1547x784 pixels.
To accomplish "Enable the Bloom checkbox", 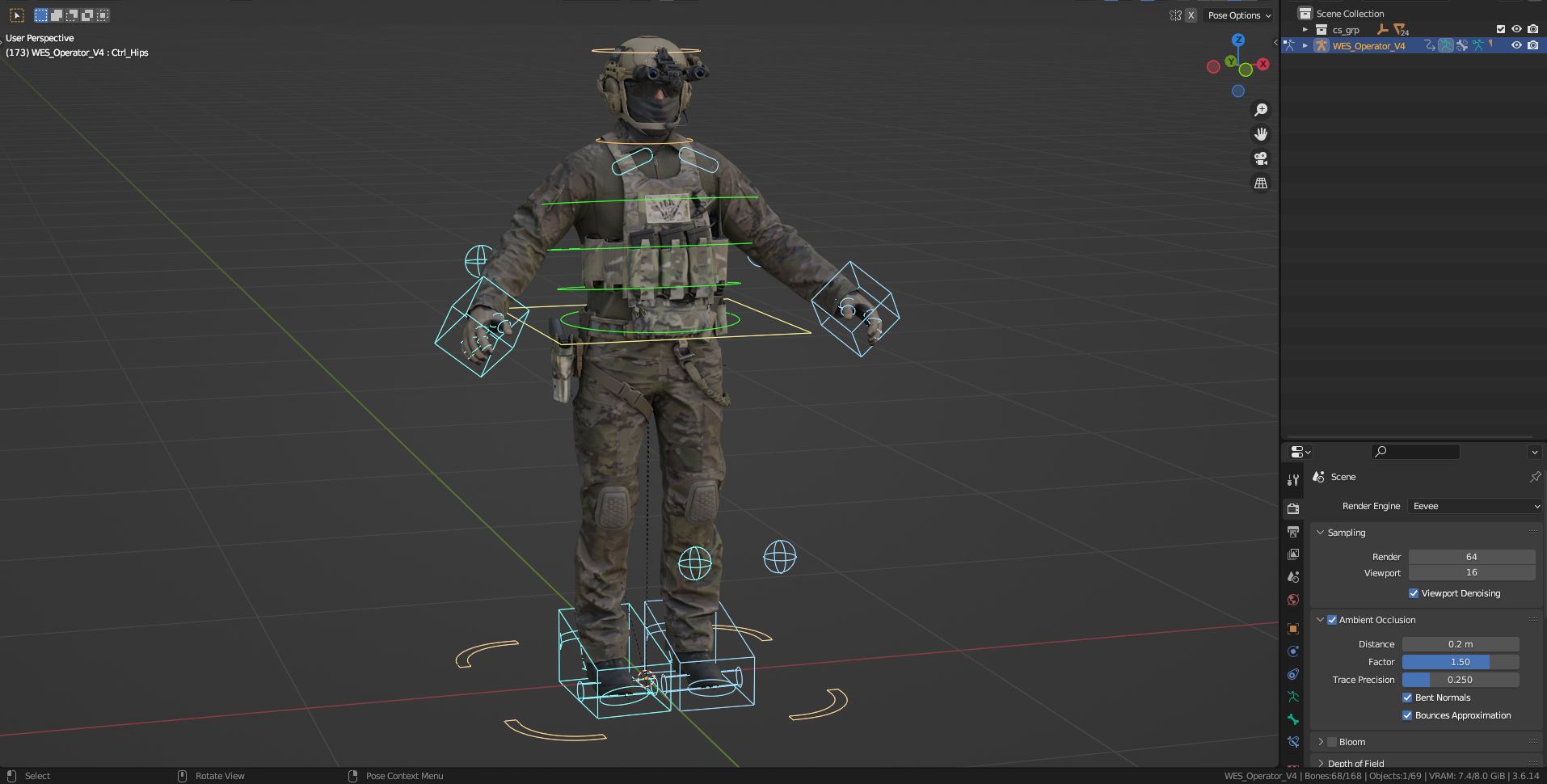I will [x=1332, y=742].
